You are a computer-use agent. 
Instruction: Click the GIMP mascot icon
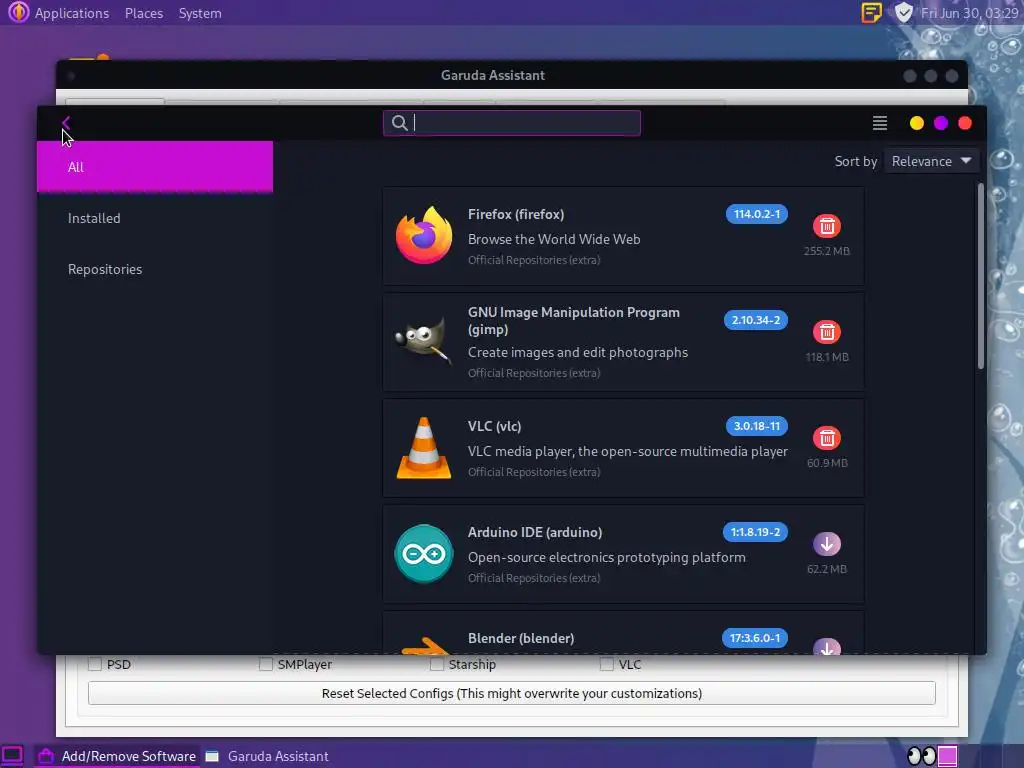coord(423,340)
